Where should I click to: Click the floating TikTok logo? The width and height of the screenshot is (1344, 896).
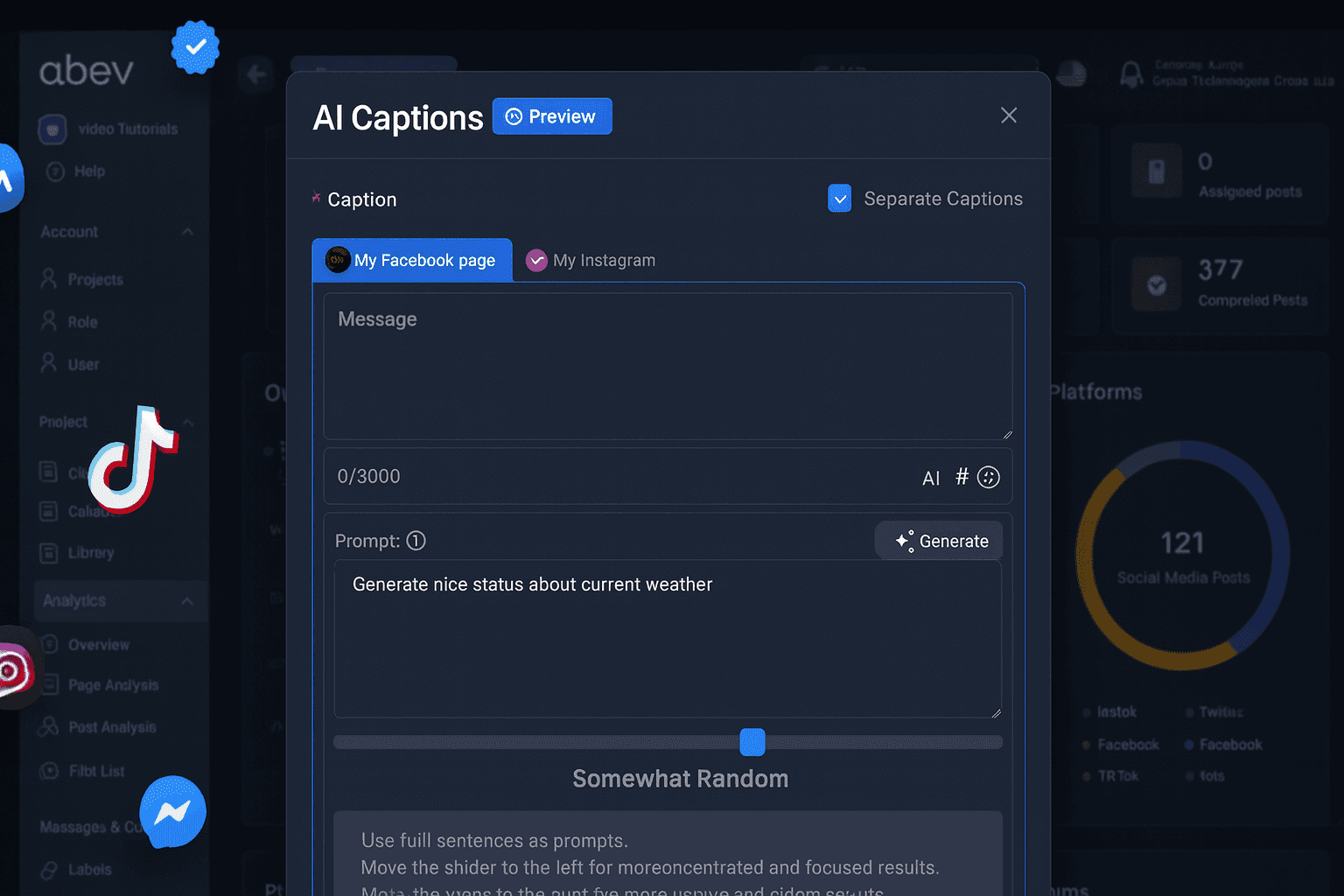pos(134,459)
